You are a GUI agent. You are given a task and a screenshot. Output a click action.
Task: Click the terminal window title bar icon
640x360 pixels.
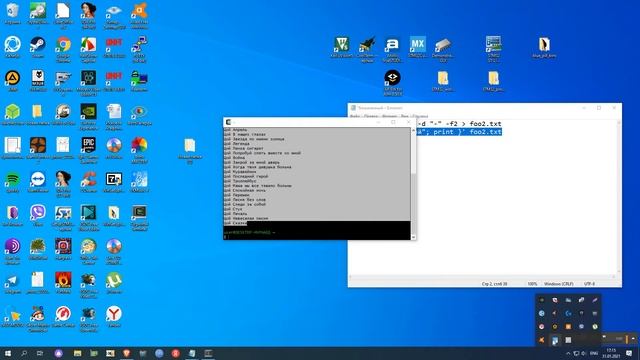pyautogui.click(x=228, y=122)
